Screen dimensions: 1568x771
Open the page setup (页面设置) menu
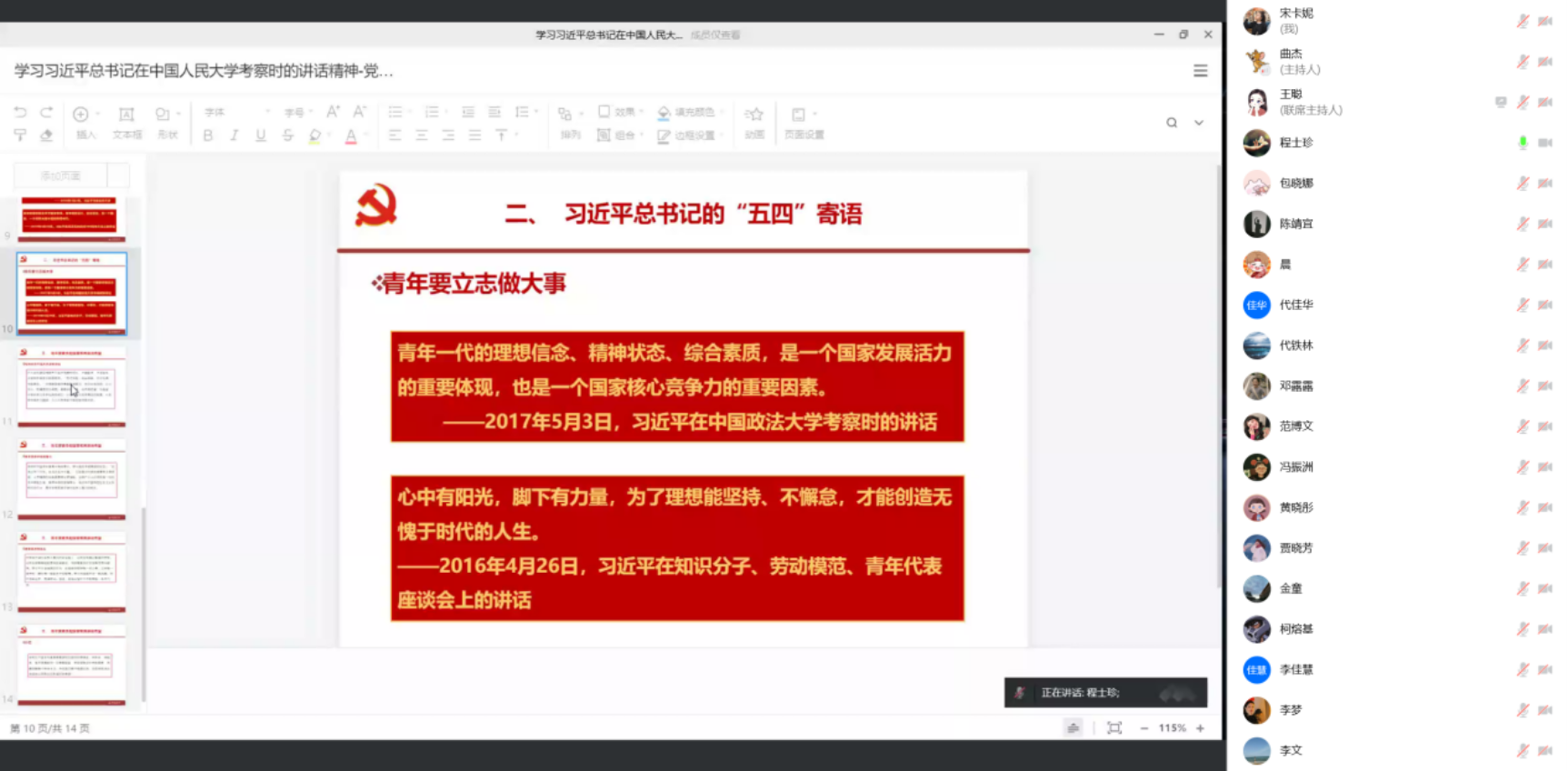click(804, 122)
